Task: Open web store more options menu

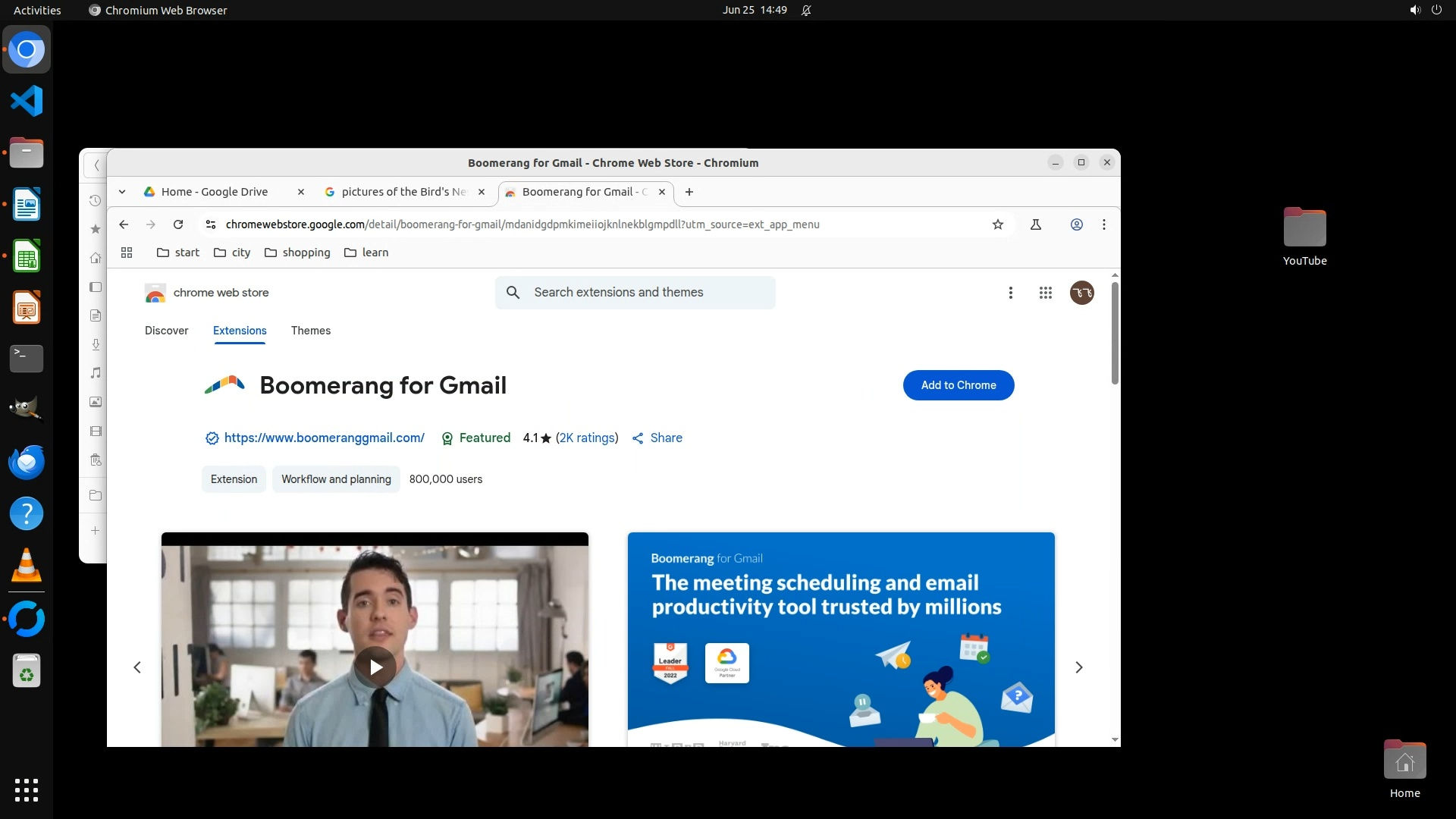Action: (1011, 293)
